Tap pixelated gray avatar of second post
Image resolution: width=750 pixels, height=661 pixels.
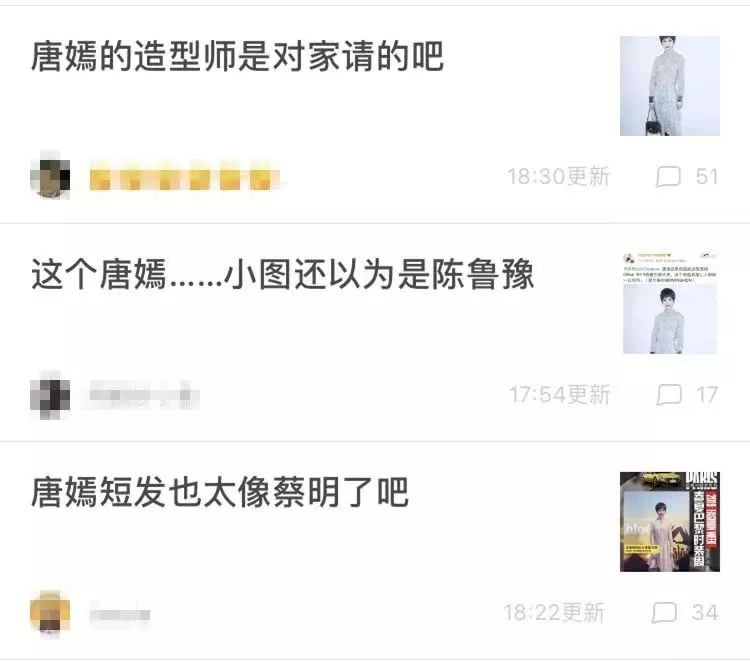click(x=50, y=396)
